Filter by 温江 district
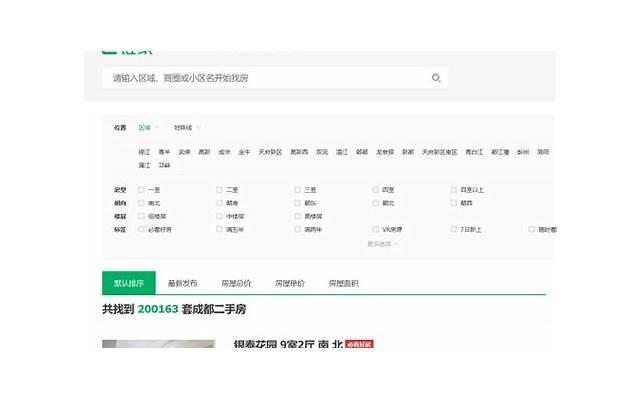 click(x=342, y=152)
